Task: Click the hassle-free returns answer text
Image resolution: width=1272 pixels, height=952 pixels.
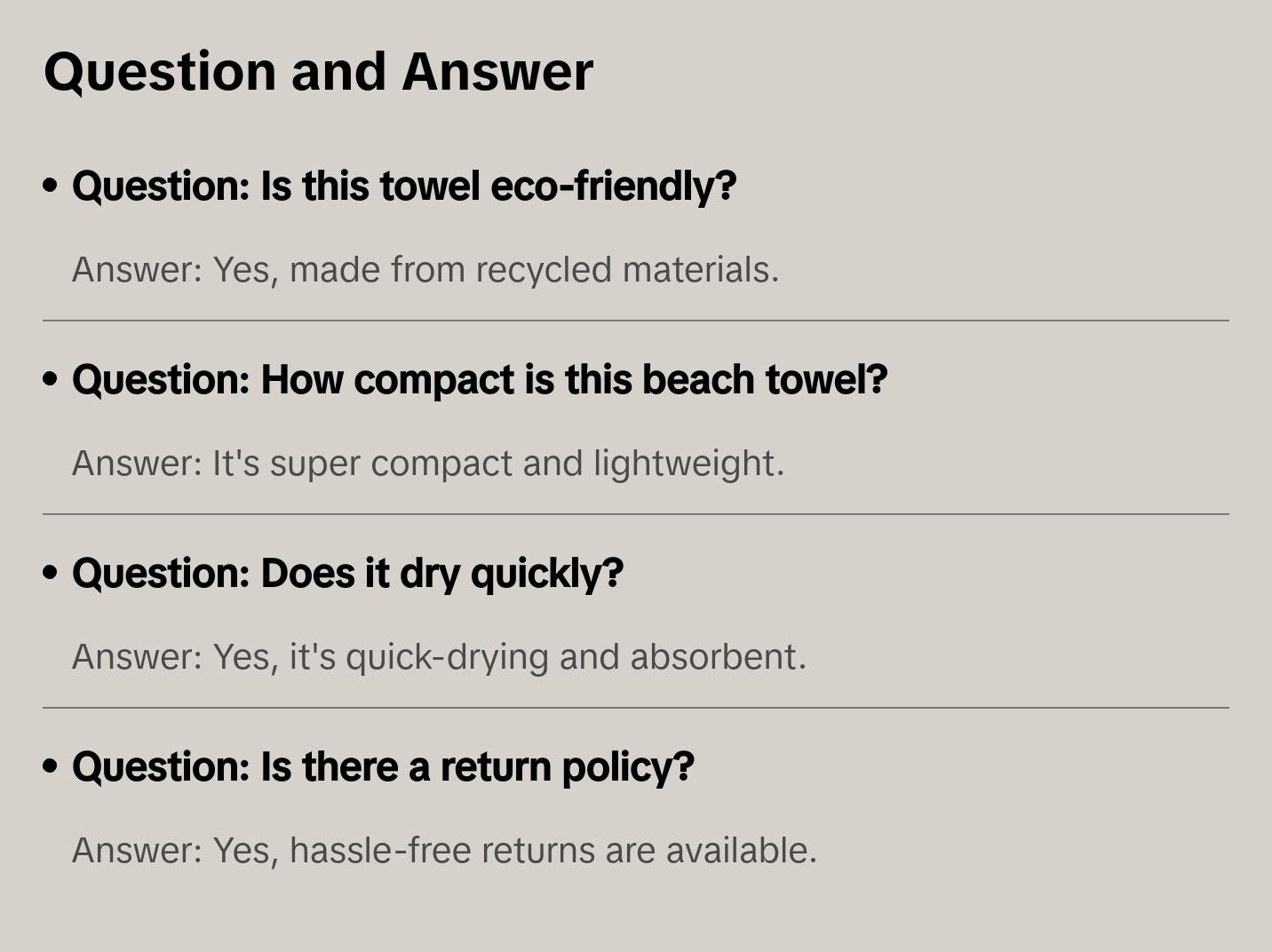Action: (x=444, y=851)
